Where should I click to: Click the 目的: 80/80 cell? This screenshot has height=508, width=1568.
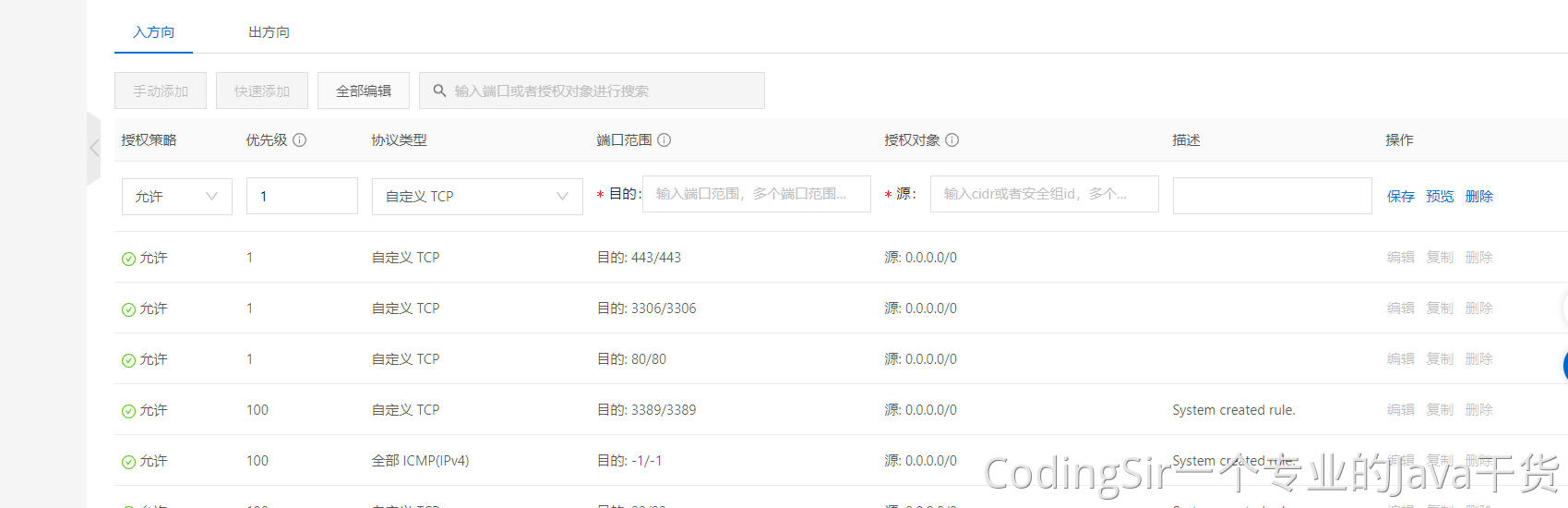click(x=631, y=359)
